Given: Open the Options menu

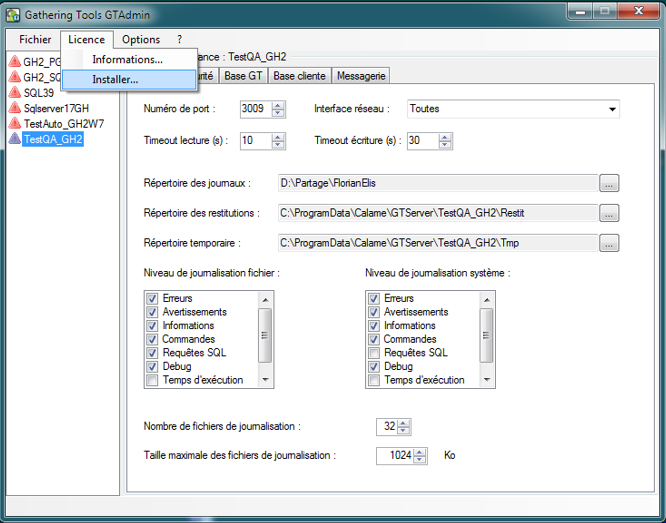Looking at the screenshot, I should (x=141, y=40).
